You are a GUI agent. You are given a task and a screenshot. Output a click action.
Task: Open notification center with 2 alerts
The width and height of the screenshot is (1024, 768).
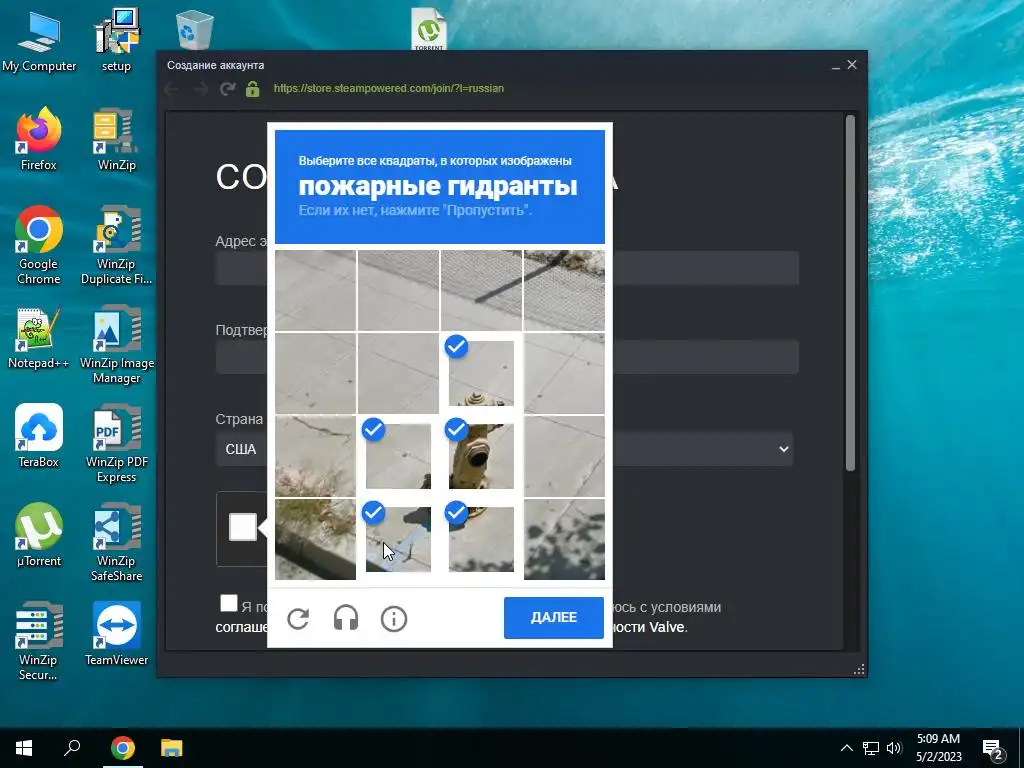pos(993,748)
